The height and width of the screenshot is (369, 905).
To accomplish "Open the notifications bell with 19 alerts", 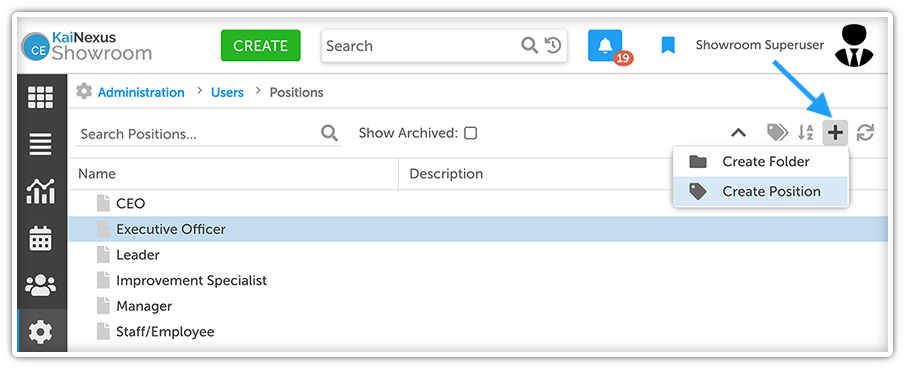I will click(x=605, y=46).
